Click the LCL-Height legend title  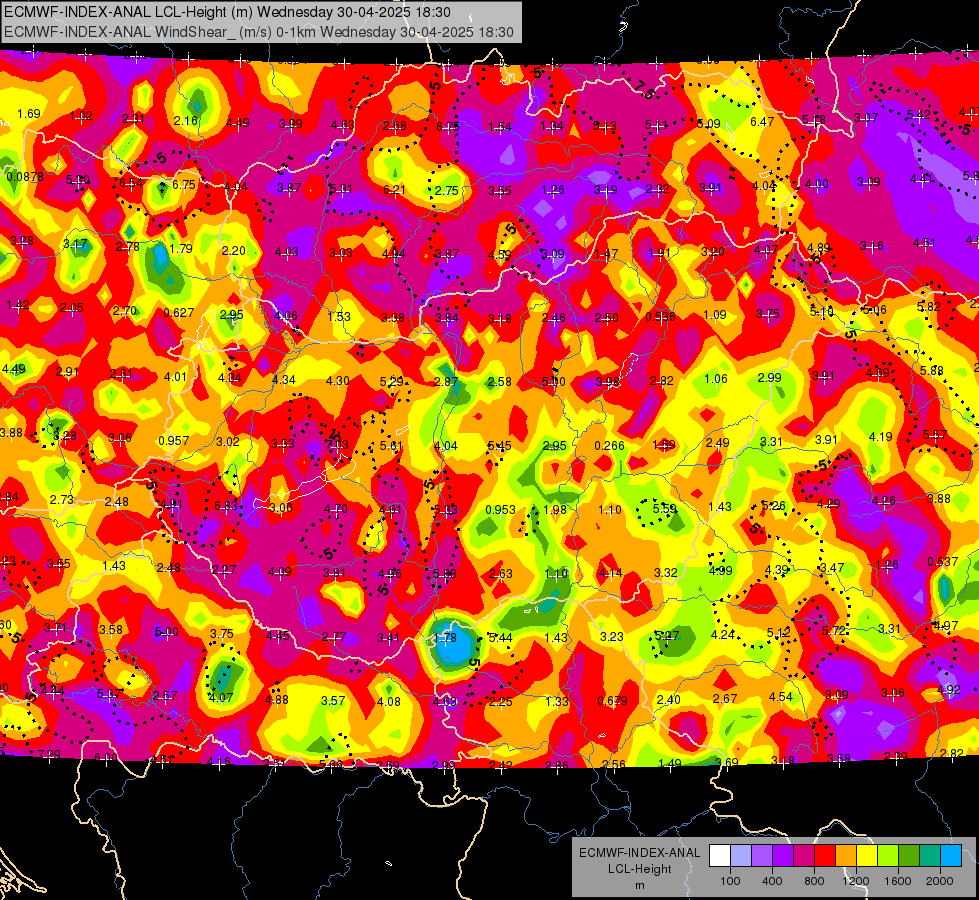[x=639, y=869]
